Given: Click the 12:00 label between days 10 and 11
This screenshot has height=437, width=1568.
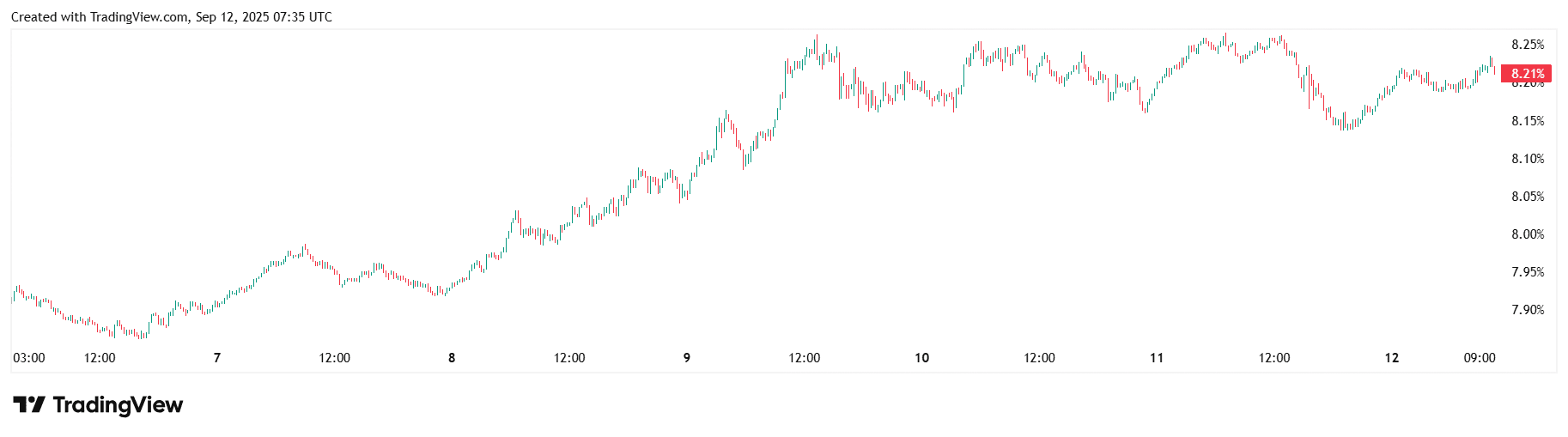Looking at the screenshot, I should tap(1039, 358).
